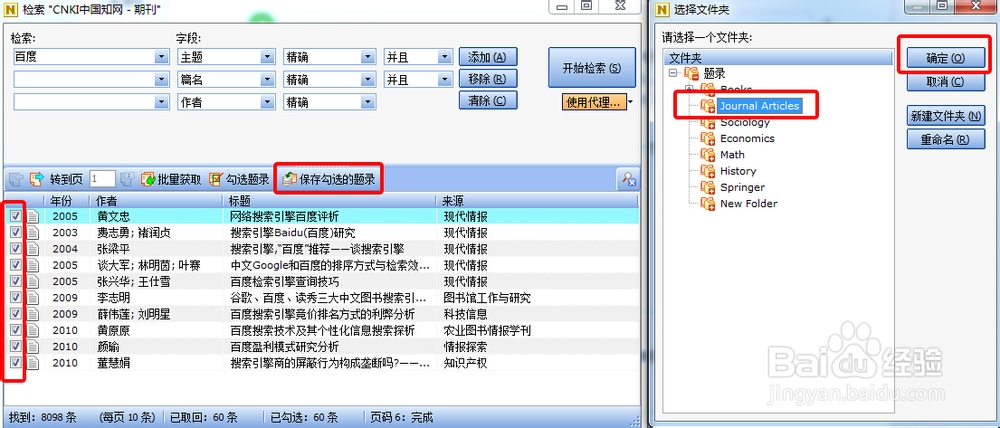Viewport: 1000px width, 428px height.
Task: Click the 移除 (R) button
Action: pyautogui.click(x=487, y=79)
